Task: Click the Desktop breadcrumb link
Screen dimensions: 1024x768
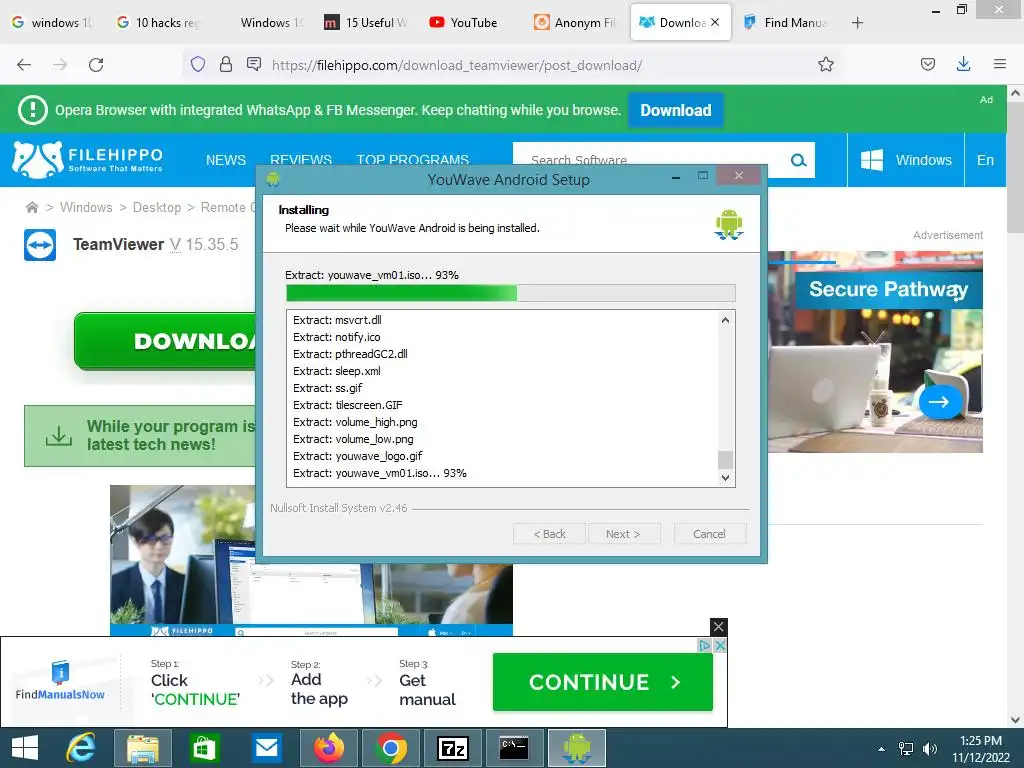Action: tap(157, 207)
